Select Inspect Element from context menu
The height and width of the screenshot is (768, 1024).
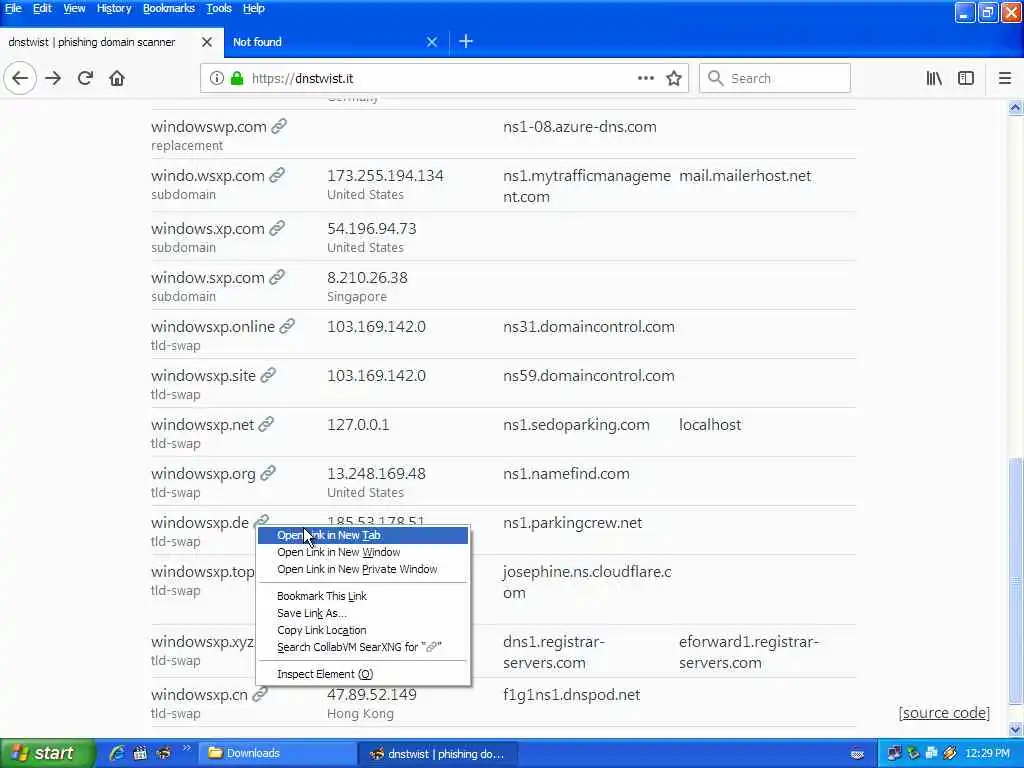tap(362, 674)
